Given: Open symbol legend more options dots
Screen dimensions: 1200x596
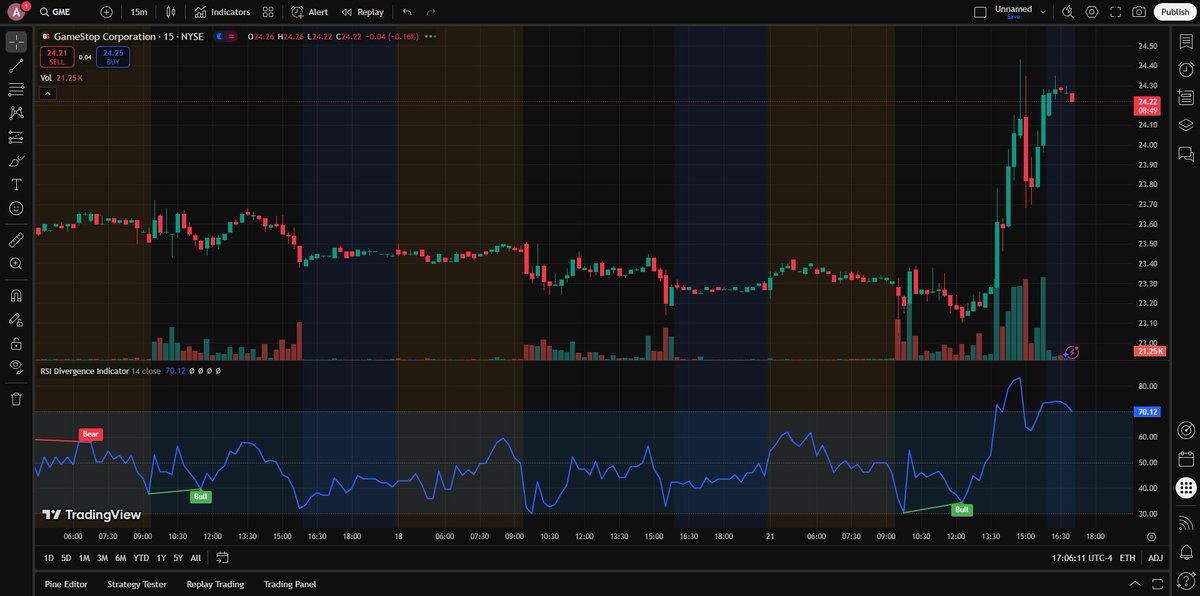Looking at the screenshot, I should [x=430, y=37].
